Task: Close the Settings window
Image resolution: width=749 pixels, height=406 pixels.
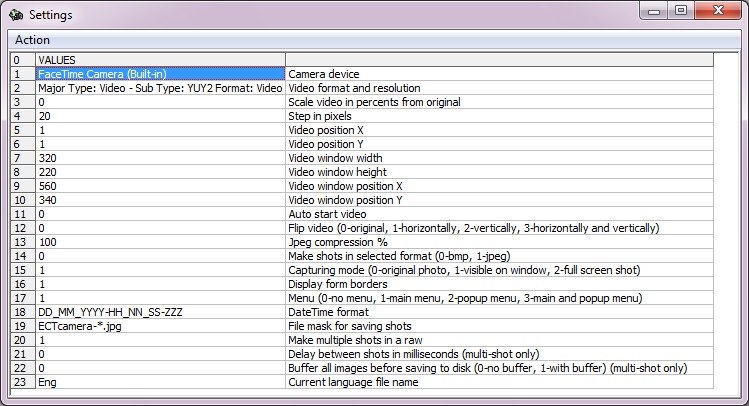Action: pyautogui.click(x=718, y=11)
